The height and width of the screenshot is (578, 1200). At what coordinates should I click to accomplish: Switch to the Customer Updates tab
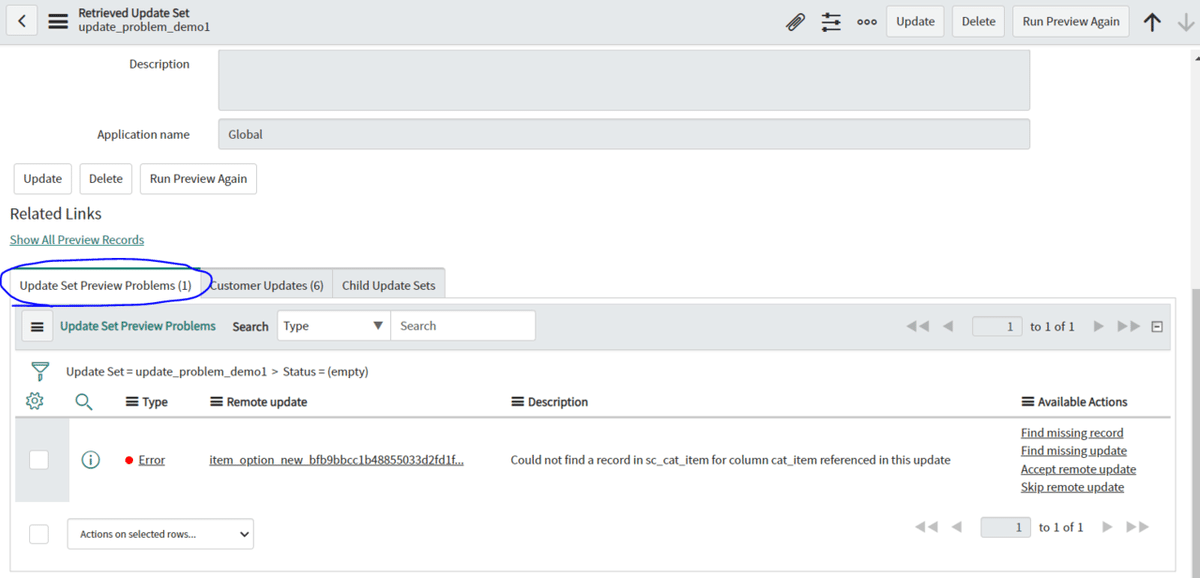tap(268, 284)
